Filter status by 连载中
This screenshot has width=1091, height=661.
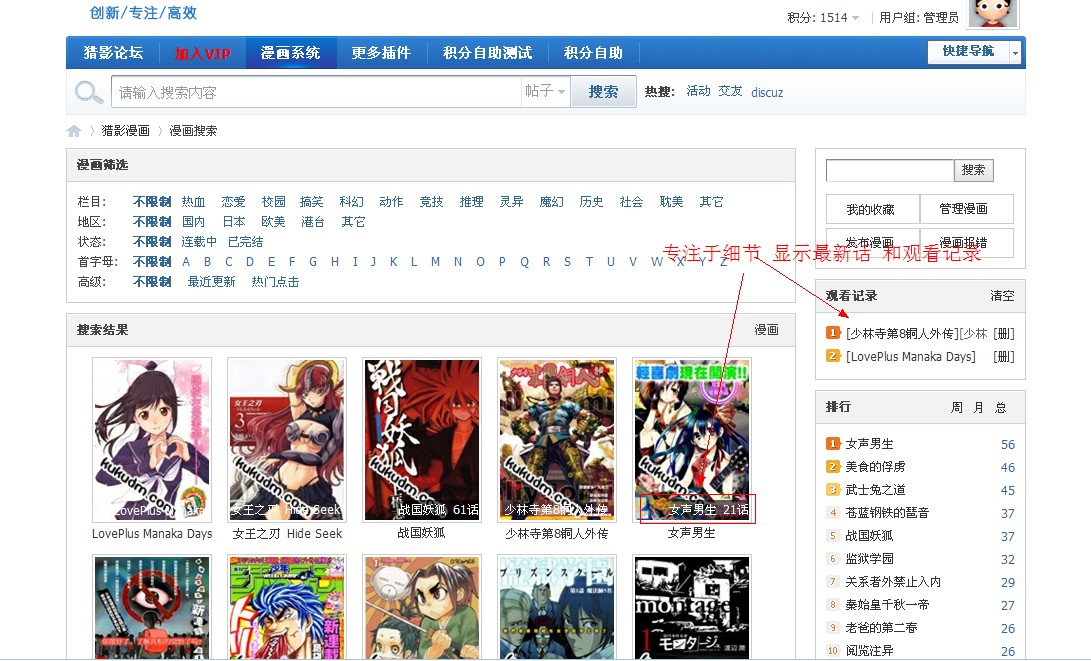click(199, 242)
